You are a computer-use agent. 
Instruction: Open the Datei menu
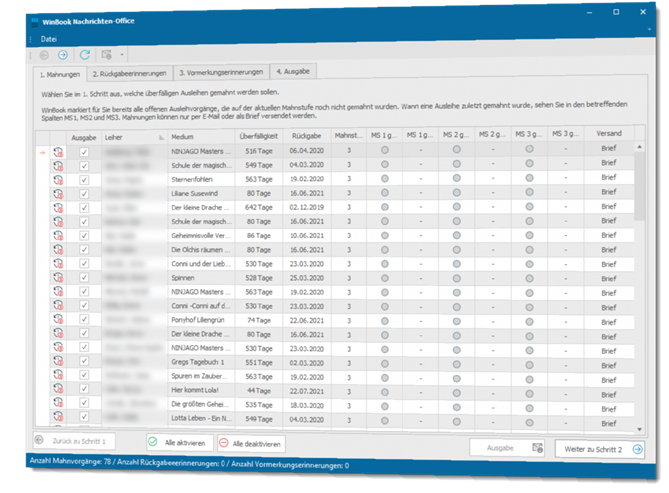coord(49,39)
